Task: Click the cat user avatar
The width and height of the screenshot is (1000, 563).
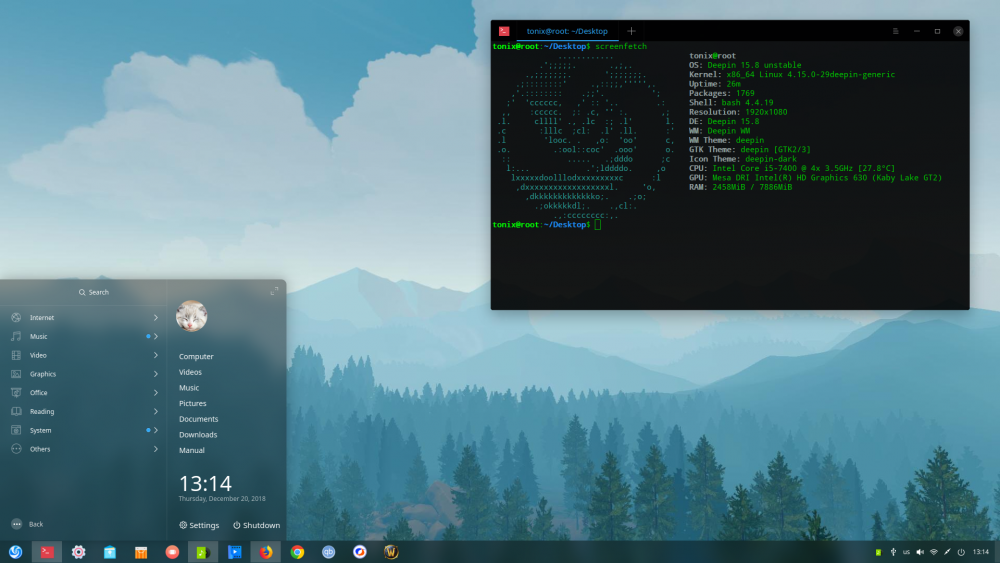Action: point(191,316)
